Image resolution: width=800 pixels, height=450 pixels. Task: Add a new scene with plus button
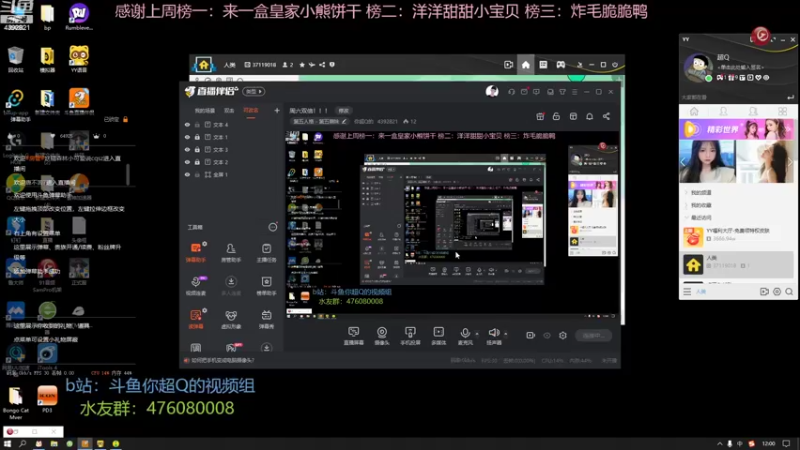[277, 110]
